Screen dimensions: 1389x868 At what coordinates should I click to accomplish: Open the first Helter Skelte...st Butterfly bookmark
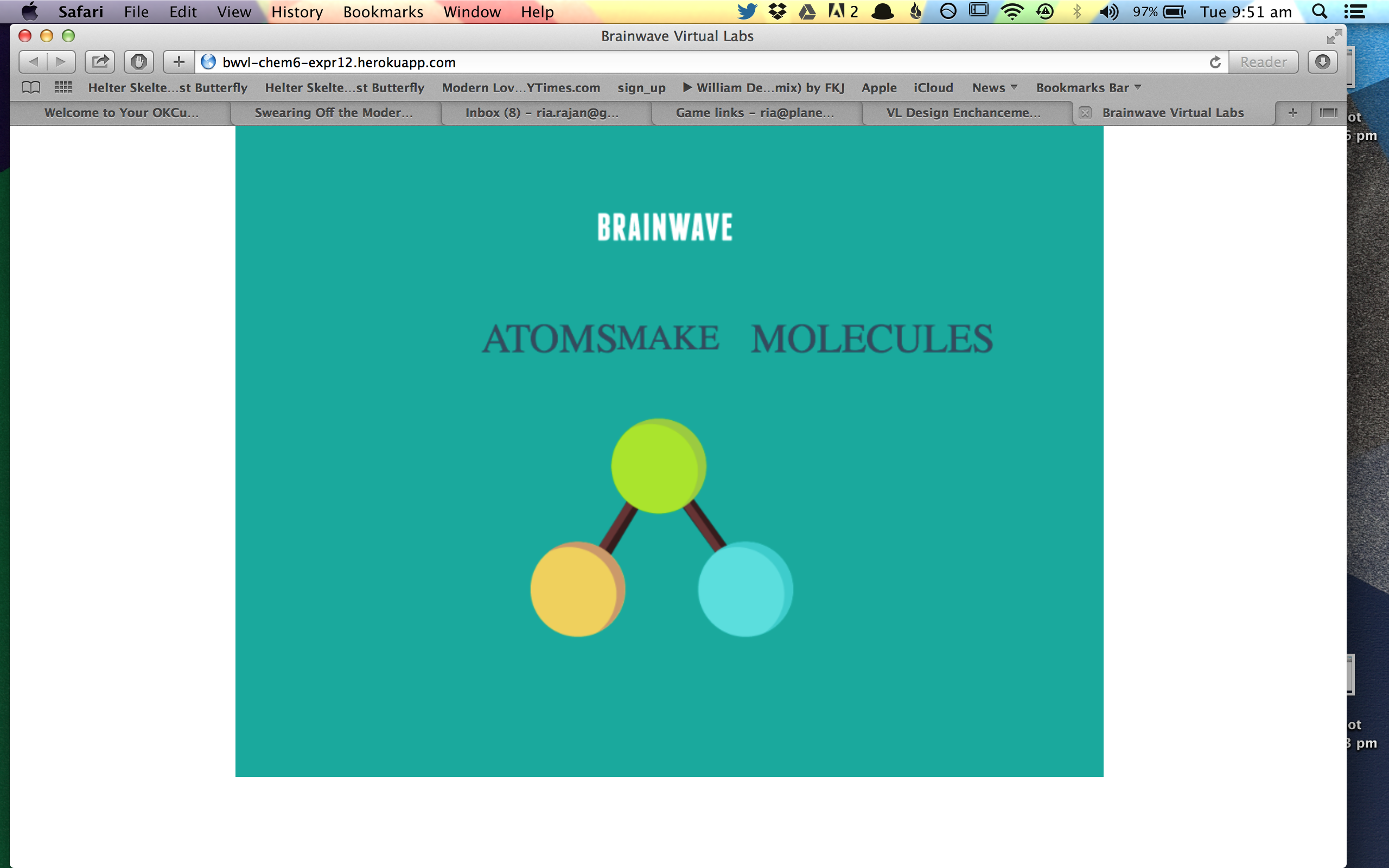click(168, 88)
